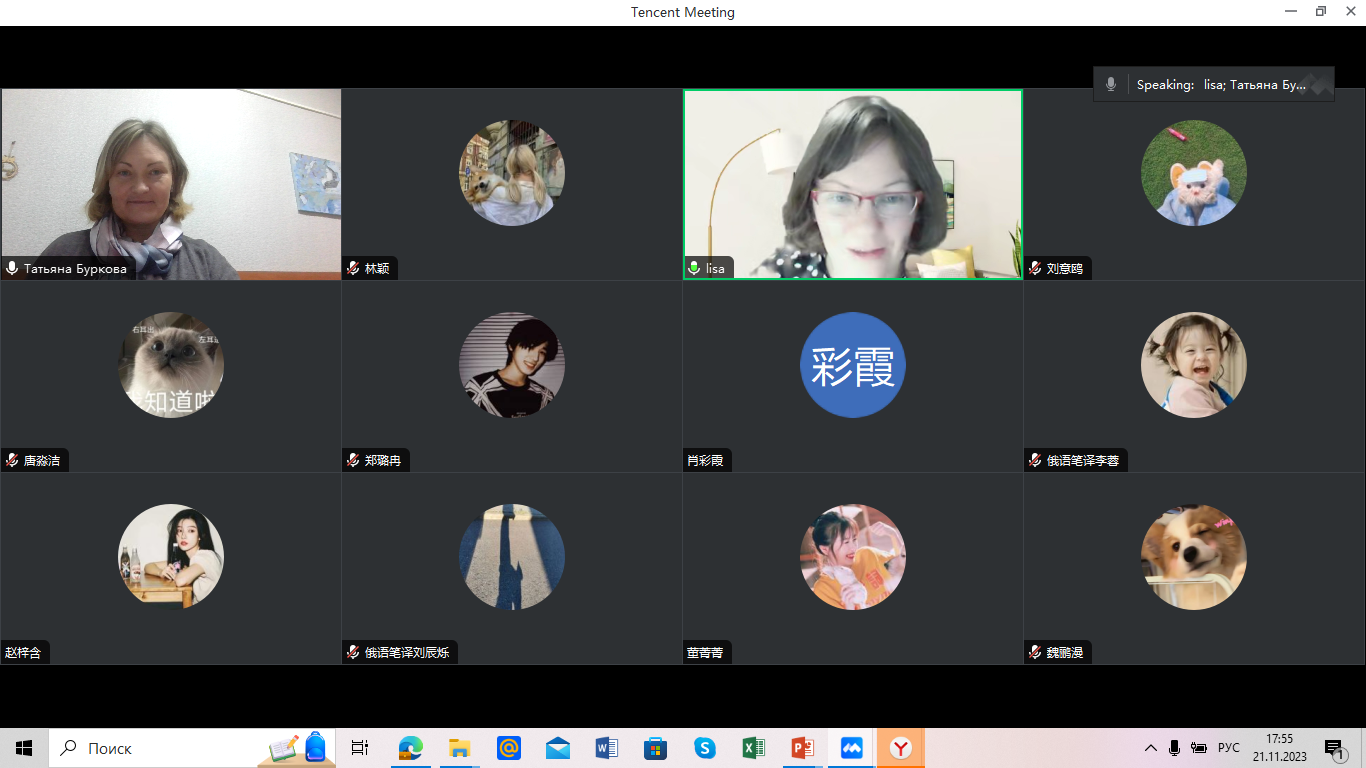Click Татьяна Буркова's microphone icon

coord(12,269)
